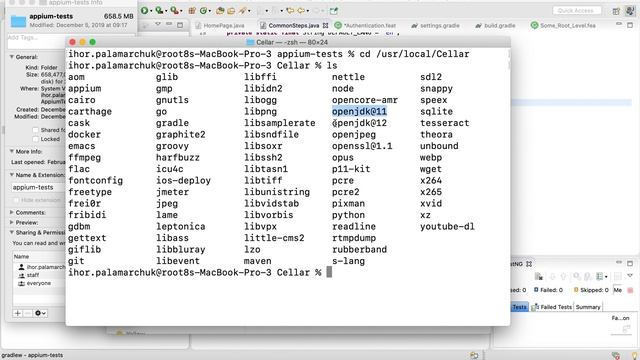Click the maven entry in Terminal listing
Viewport: 640px width, 360px height.
tap(258, 261)
